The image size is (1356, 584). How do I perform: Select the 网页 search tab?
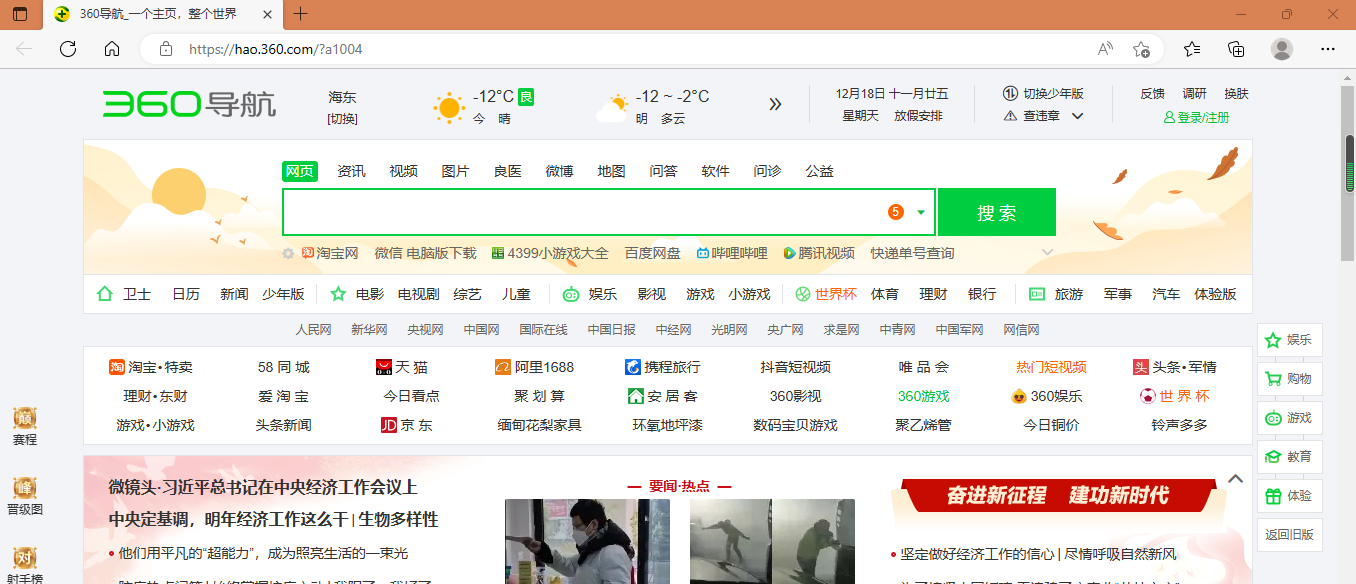click(x=299, y=171)
